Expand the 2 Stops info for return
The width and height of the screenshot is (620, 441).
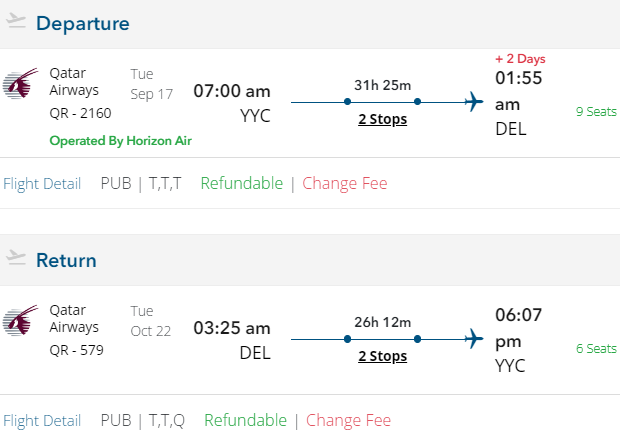[x=382, y=357]
